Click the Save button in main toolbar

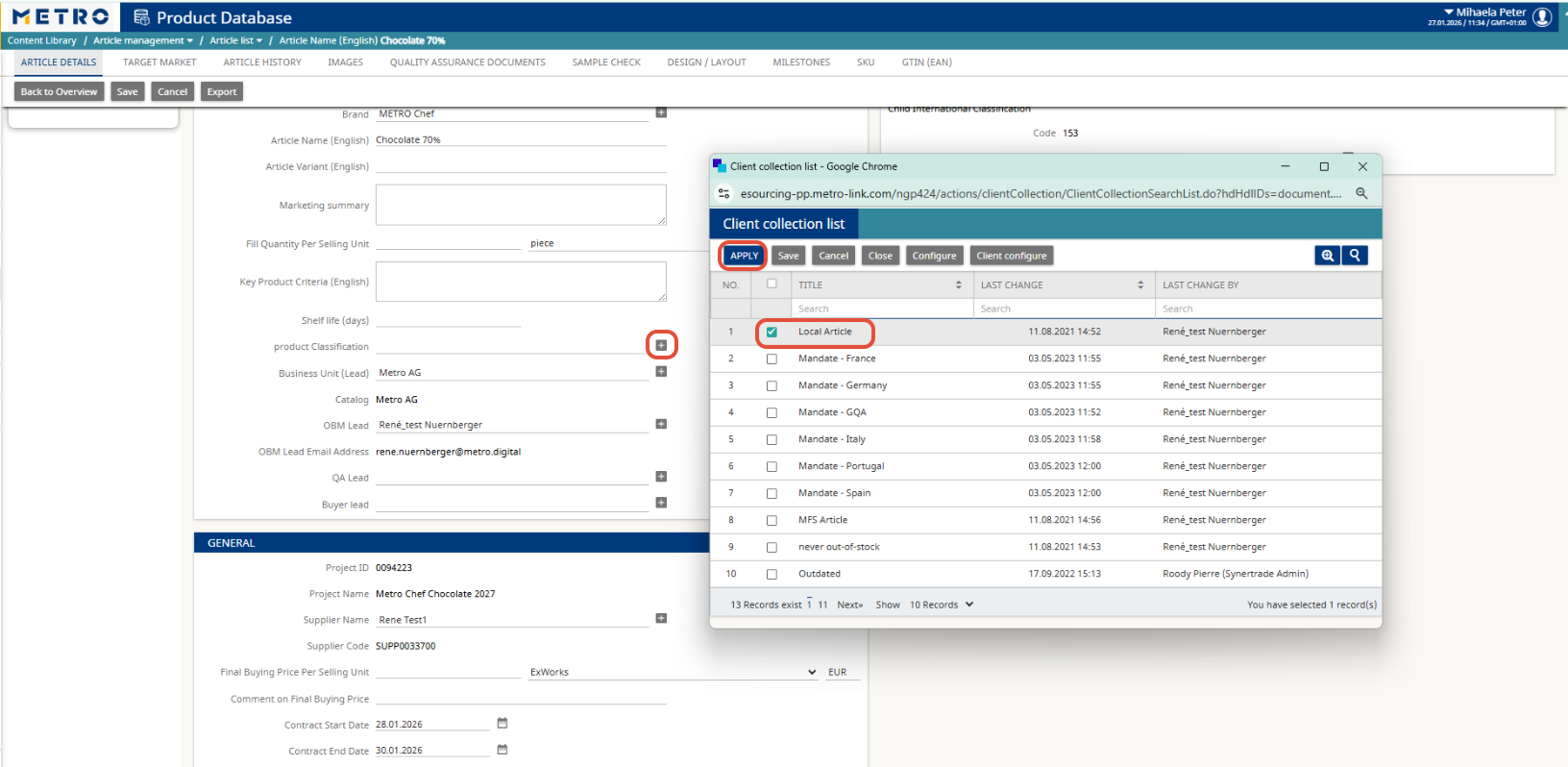[127, 91]
